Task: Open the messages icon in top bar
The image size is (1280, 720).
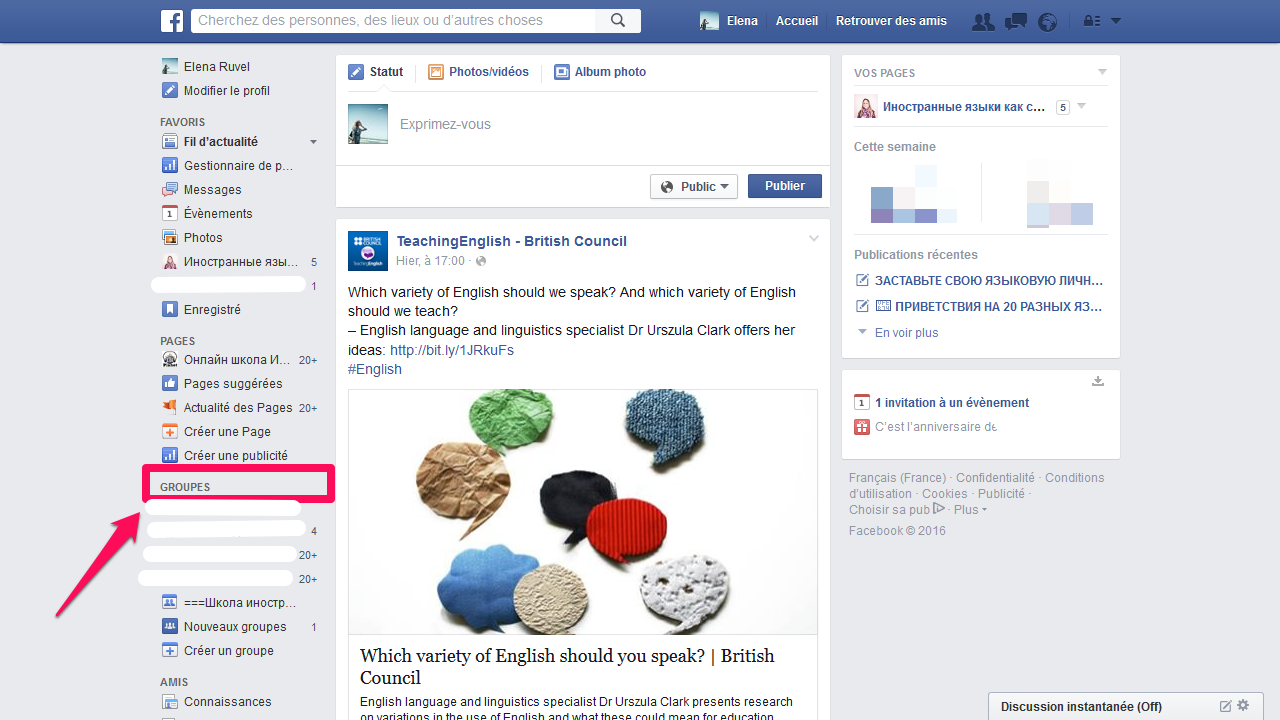Action: (x=1015, y=21)
